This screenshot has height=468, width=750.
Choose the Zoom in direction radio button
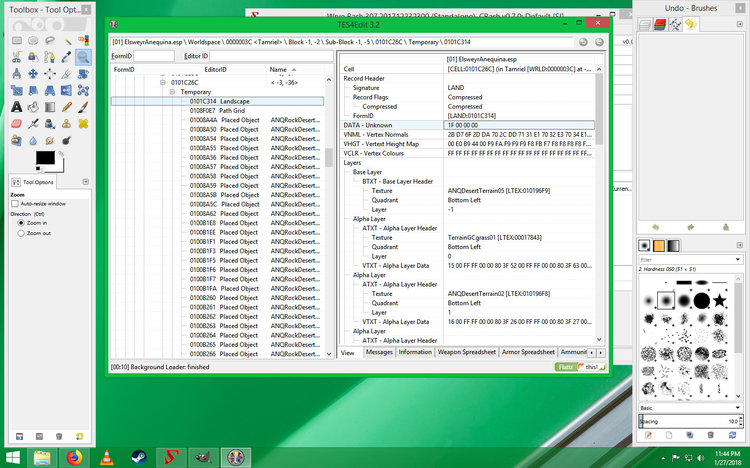click(21, 223)
